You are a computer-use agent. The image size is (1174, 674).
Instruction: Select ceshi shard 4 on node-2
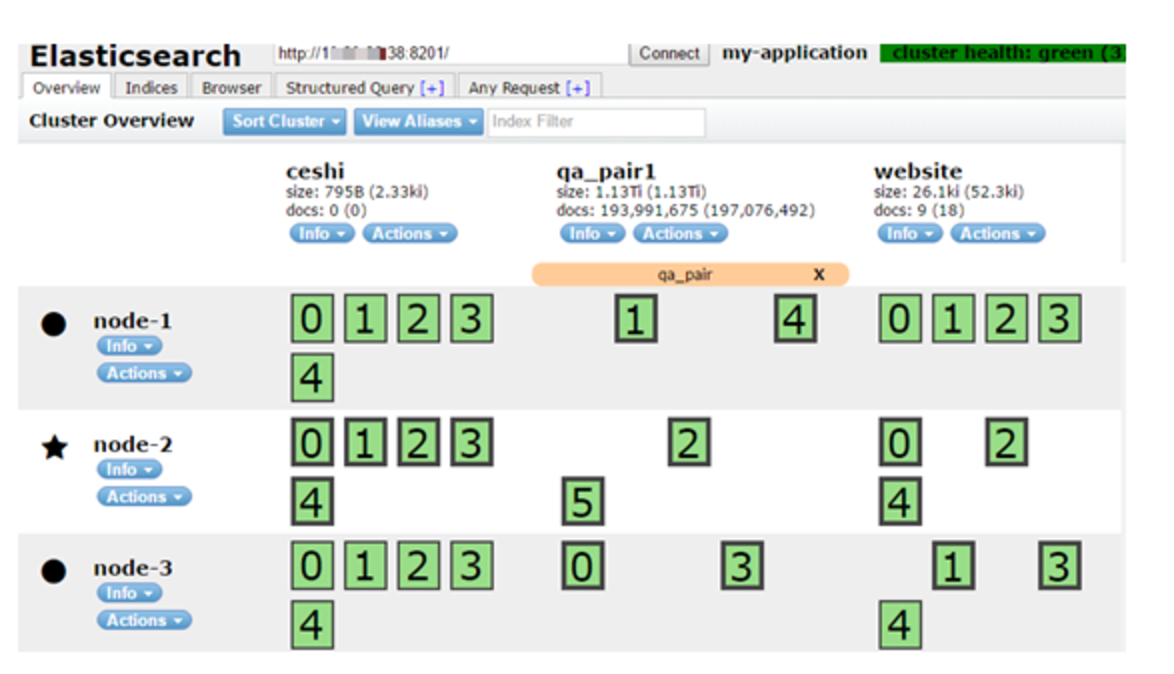(312, 501)
